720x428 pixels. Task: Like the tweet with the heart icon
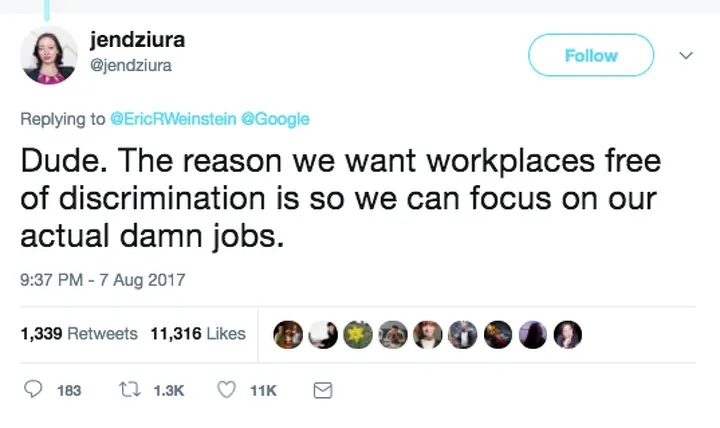click(x=226, y=390)
